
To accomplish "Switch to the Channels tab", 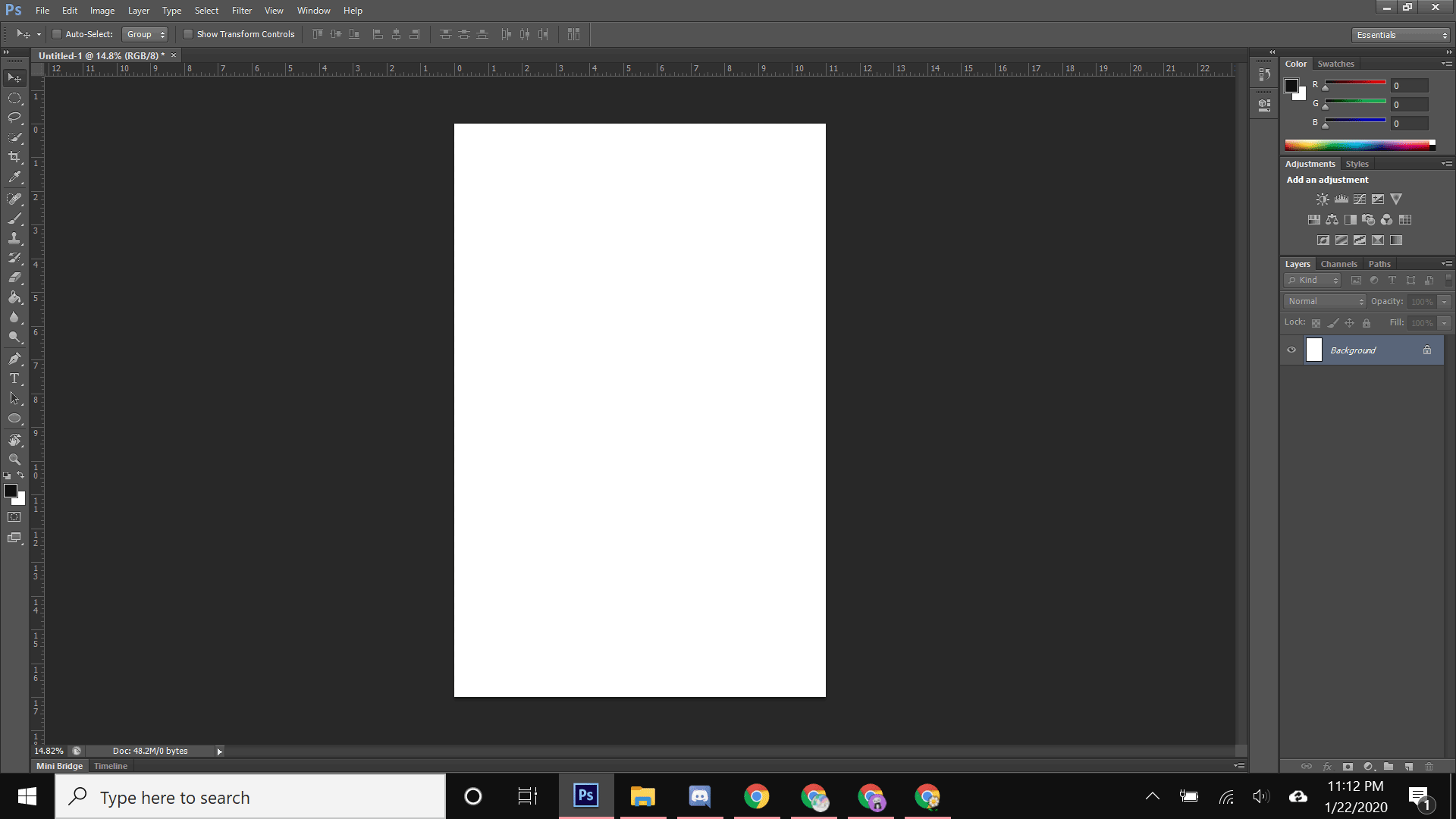I will (x=1338, y=264).
